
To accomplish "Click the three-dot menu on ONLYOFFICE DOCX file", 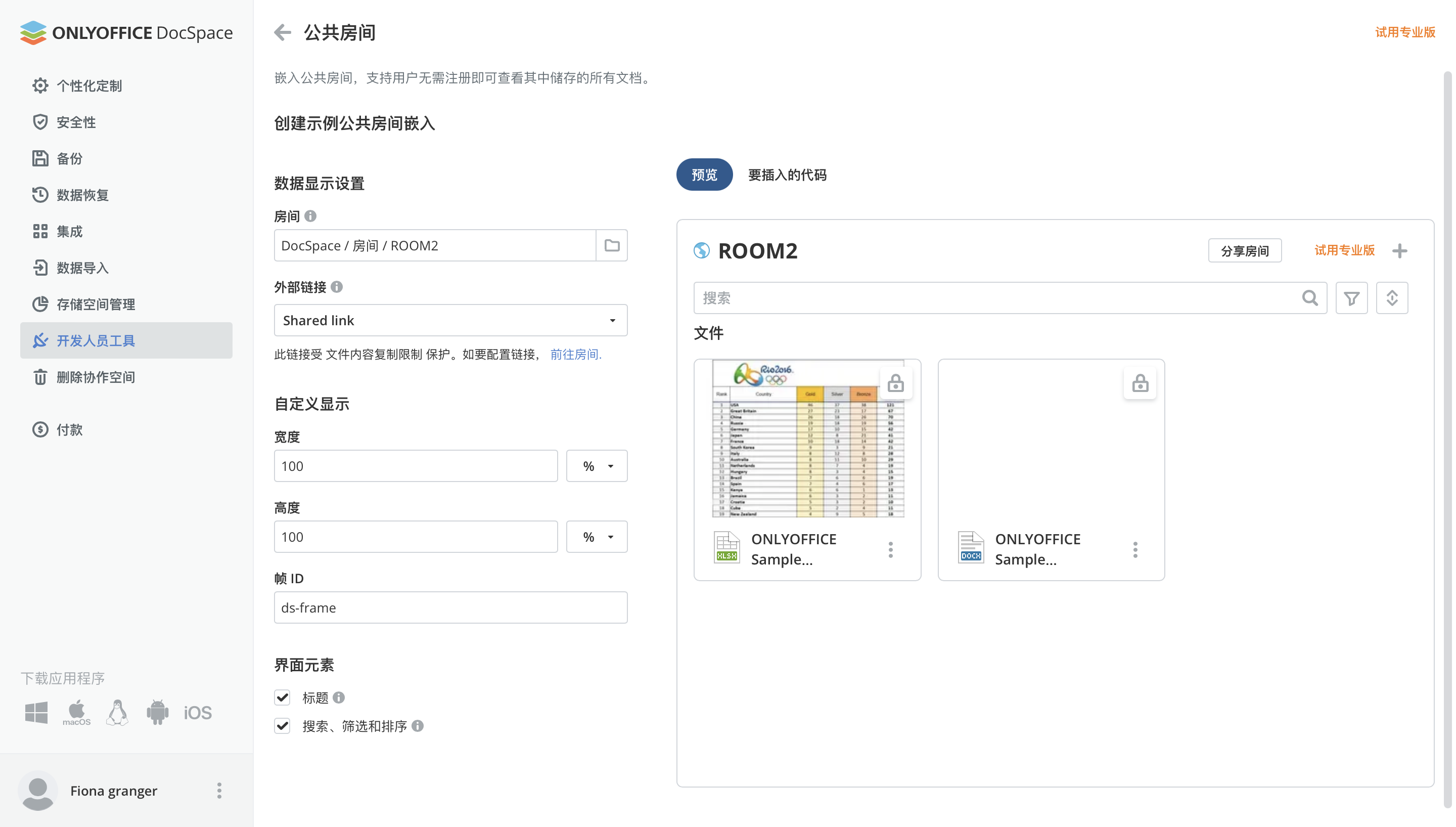I will click(x=1135, y=548).
